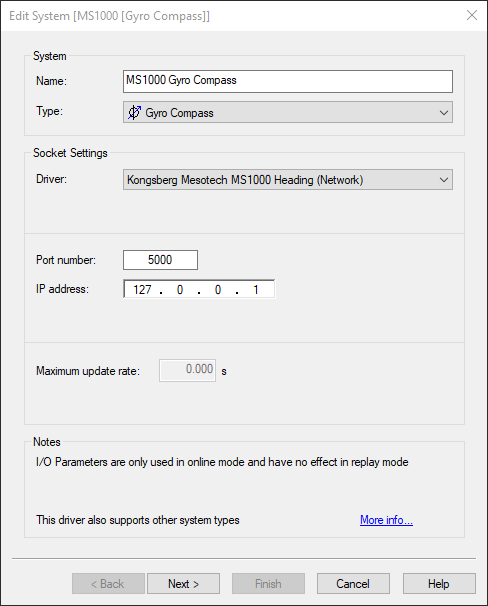
Task: Click the Name text field
Action: (288, 81)
